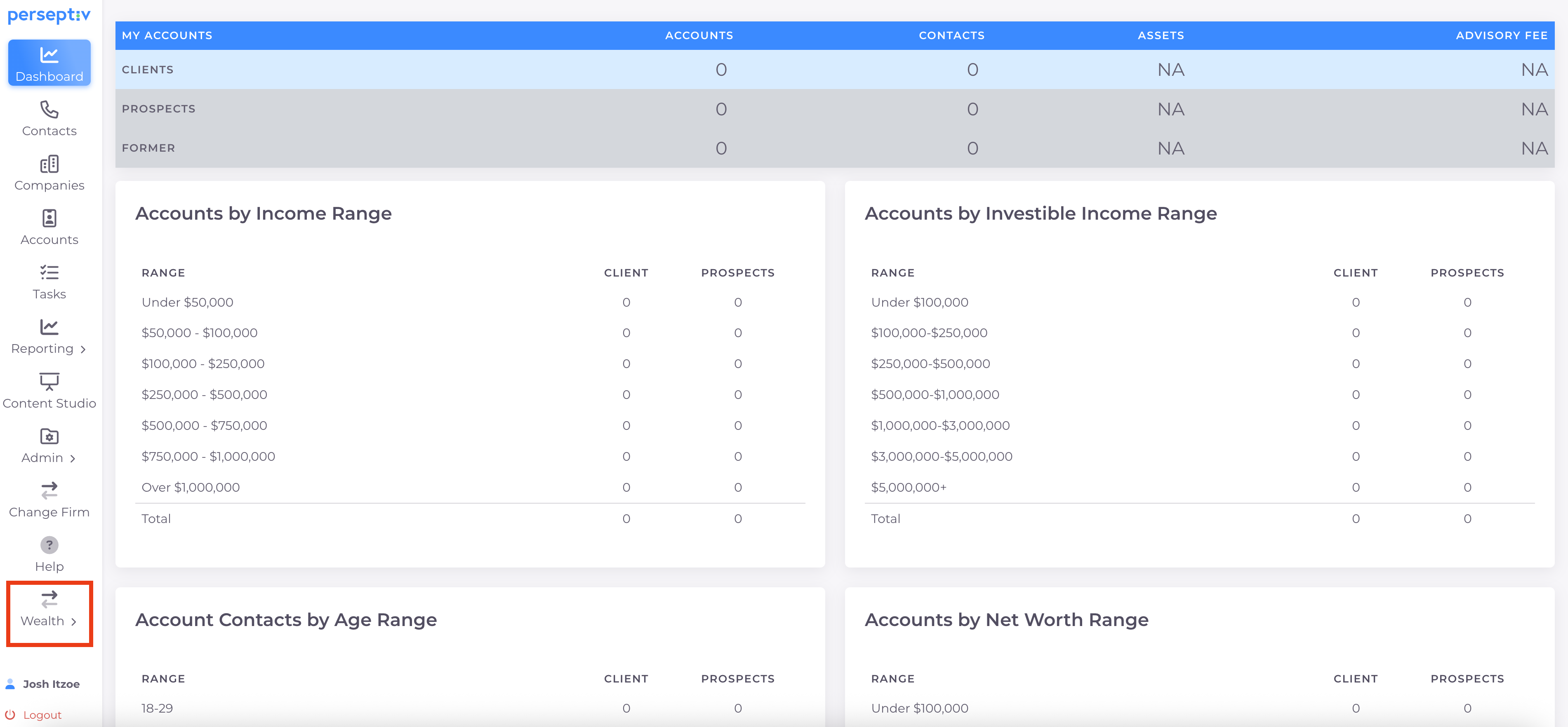
Task: Click the perseptiv logo
Action: pyautogui.click(x=49, y=15)
